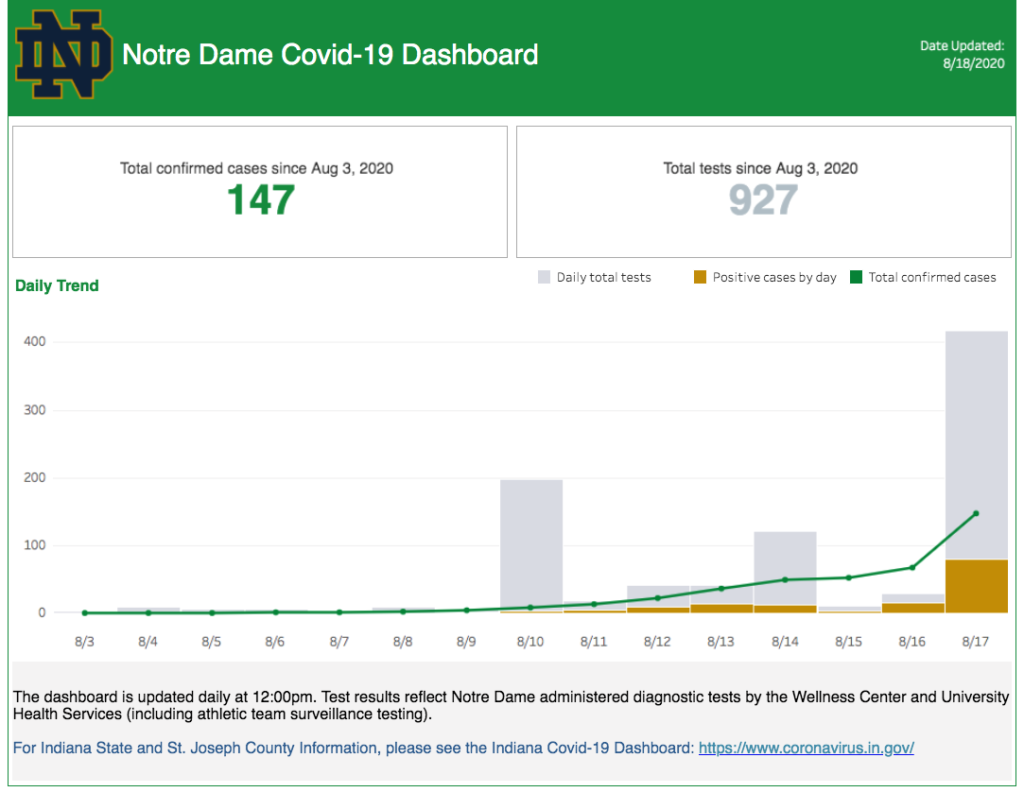Click the green Total confirmed cases swatch
Image resolution: width=1024 pixels, height=792 pixels.
(x=856, y=277)
